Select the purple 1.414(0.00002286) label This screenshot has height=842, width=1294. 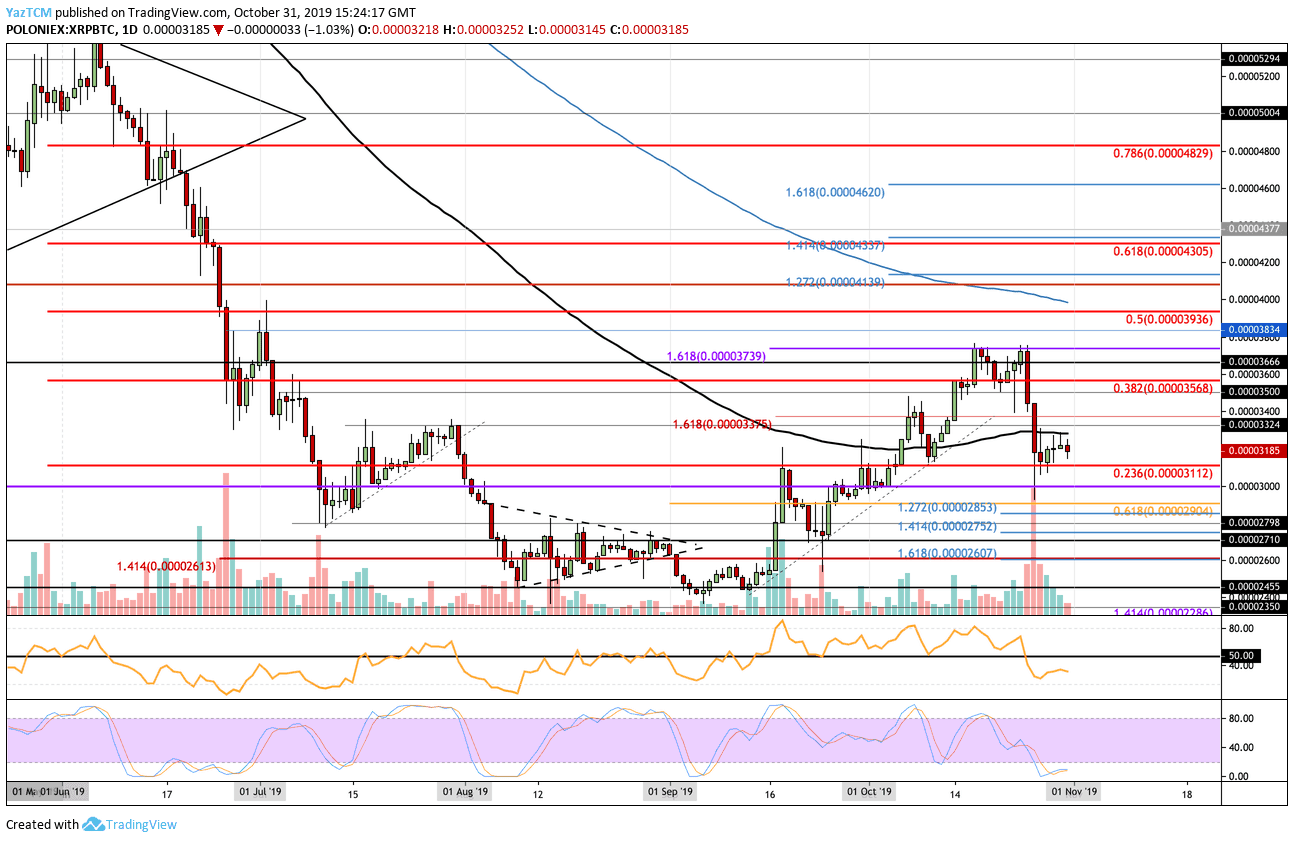(x=1161, y=612)
